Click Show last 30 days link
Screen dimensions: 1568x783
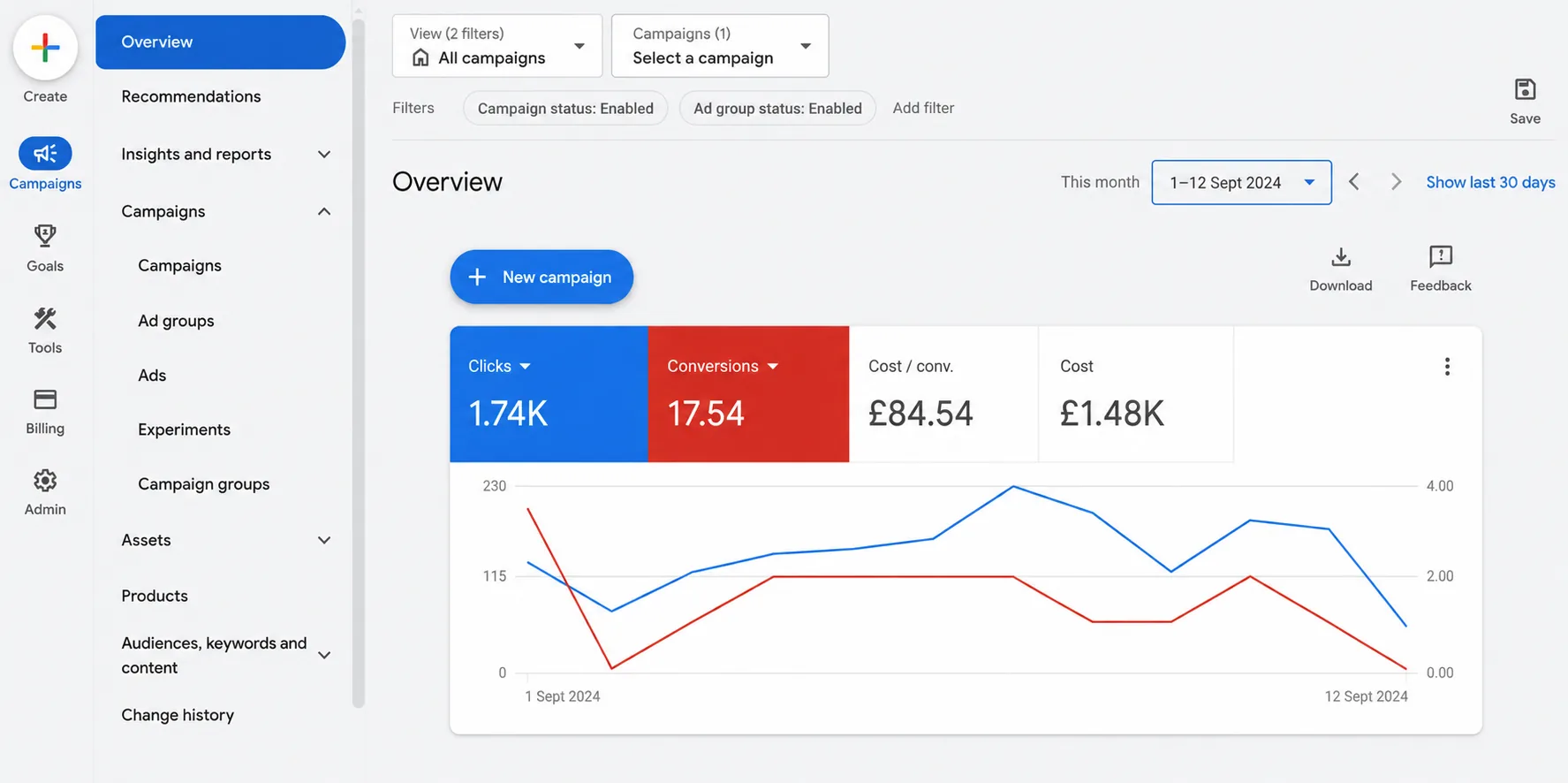[1490, 182]
